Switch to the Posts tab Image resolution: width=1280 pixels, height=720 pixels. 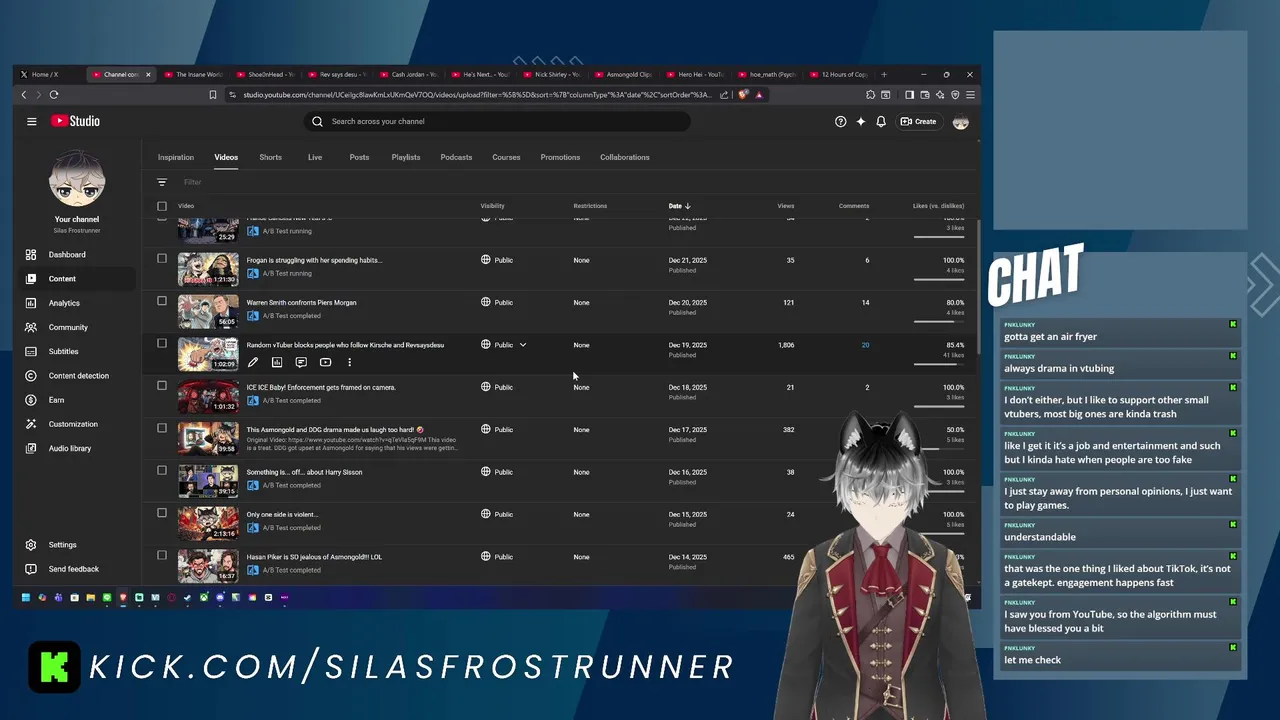coord(359,157)
